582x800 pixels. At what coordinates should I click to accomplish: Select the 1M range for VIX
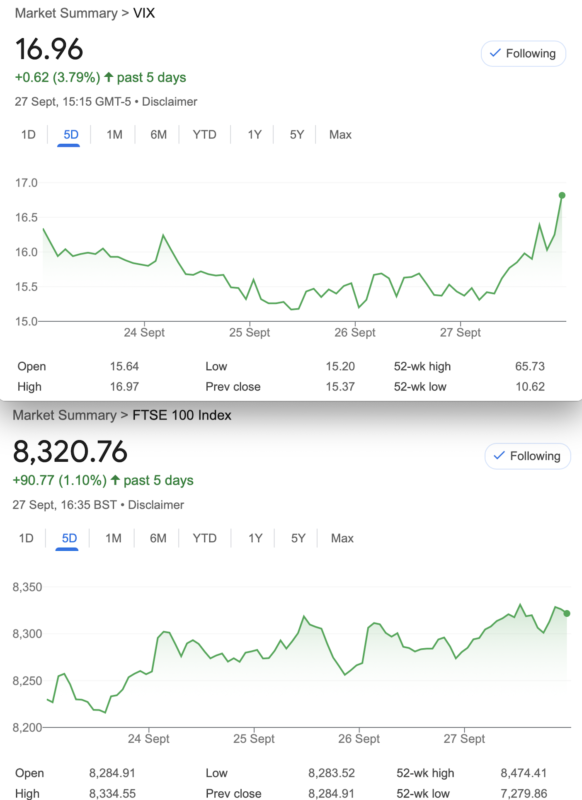[114, 135]
